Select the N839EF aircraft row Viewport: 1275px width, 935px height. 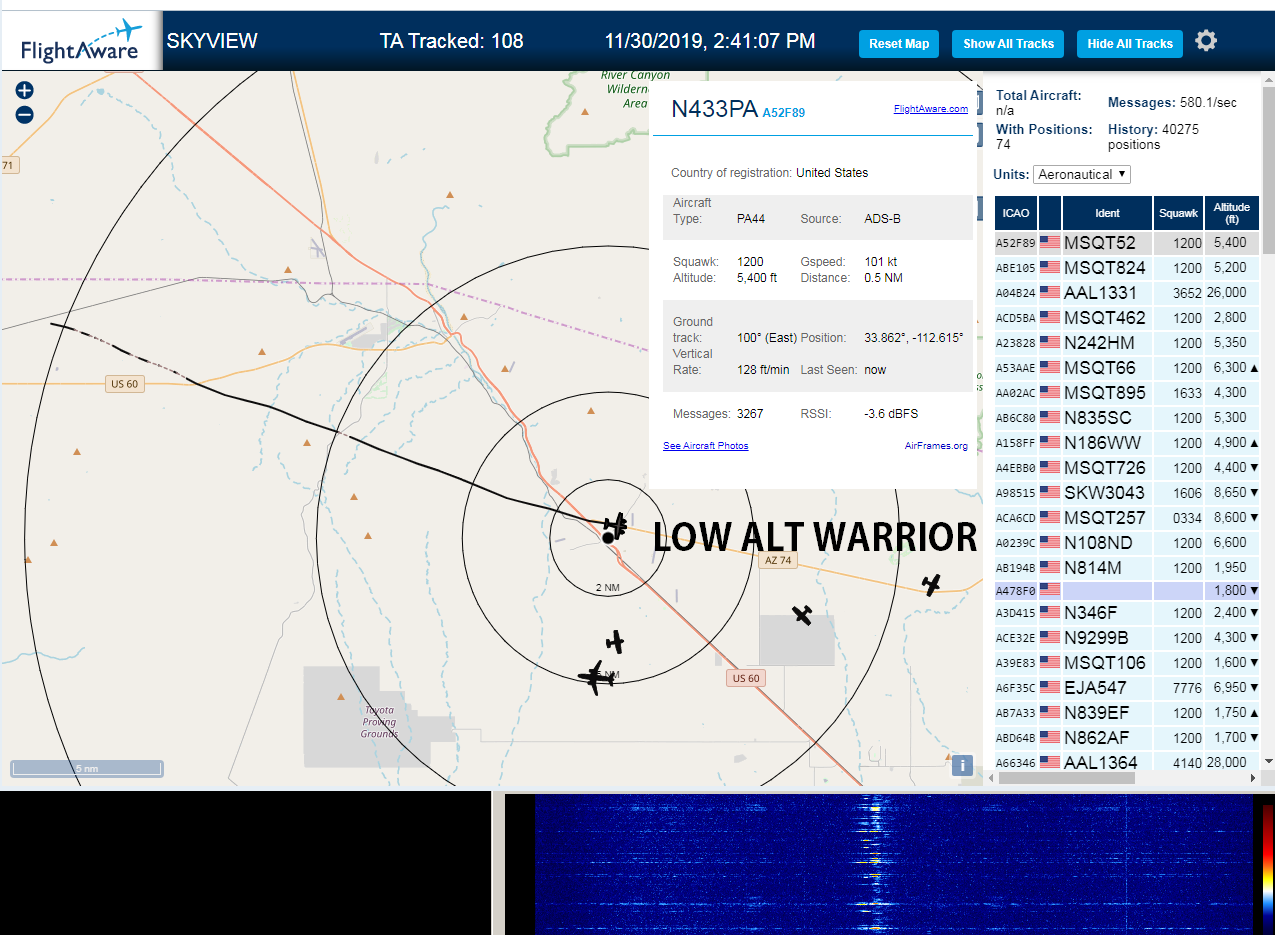1127,713
